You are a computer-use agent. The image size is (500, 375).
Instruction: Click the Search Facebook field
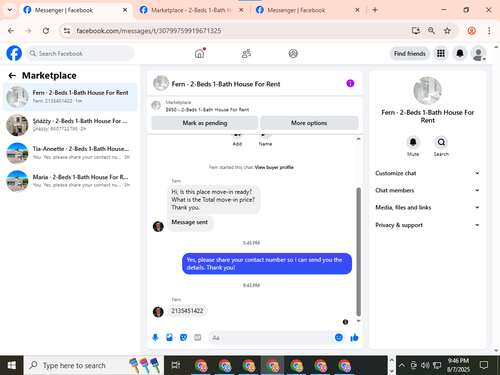click(x=80, y=53)
